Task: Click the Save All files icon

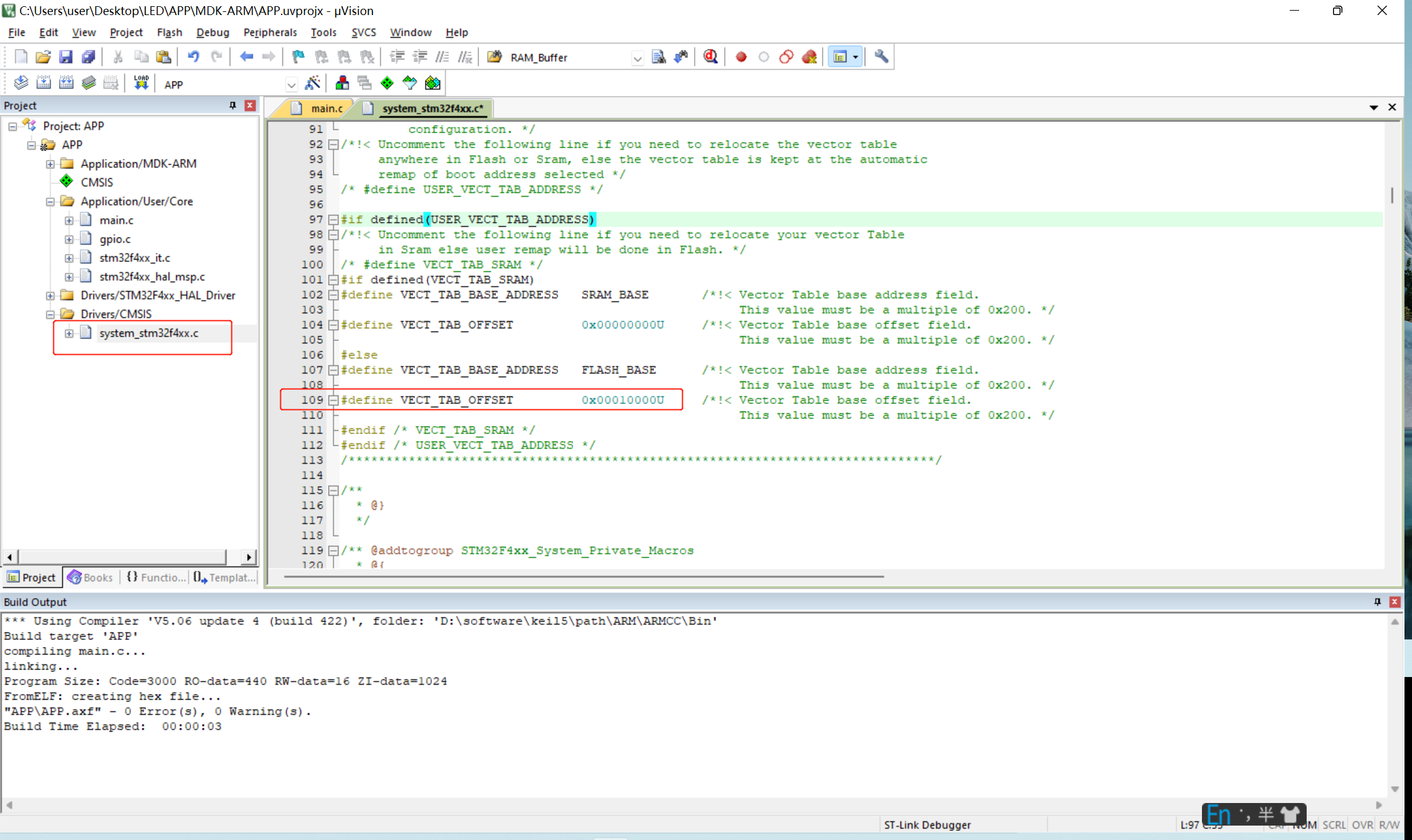Action: tap(88, 56)
